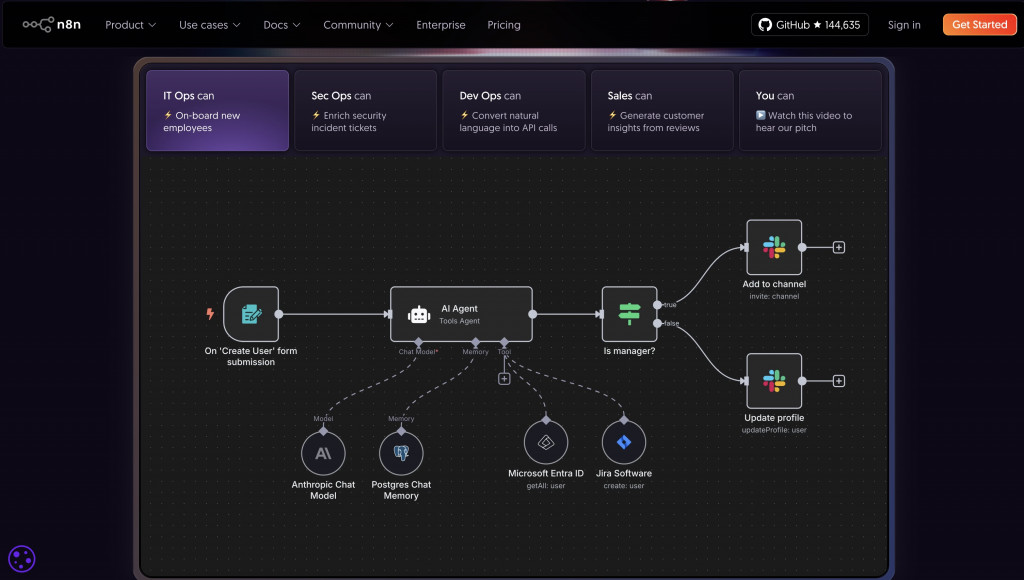Click plus under AI Agent Tool connector
Viewport: 1024px width, 580px height.
(504, 379)
